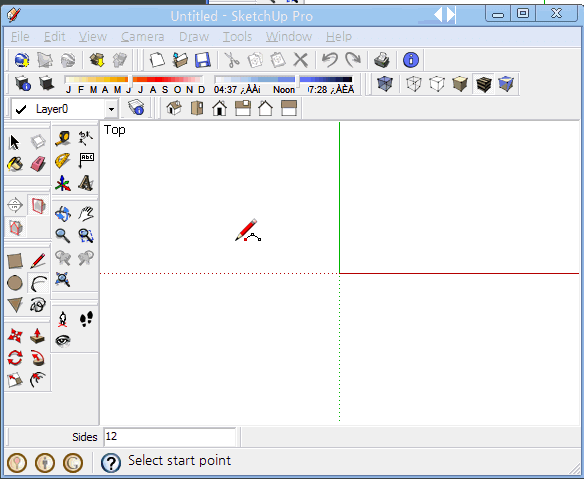Activate the Zoom Window tool

point(86,235)
